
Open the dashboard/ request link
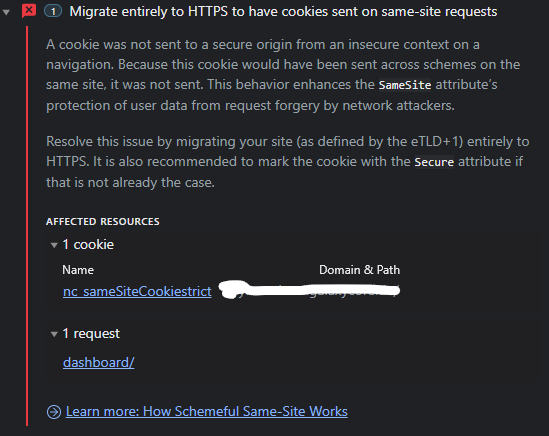tap(98, 362)
